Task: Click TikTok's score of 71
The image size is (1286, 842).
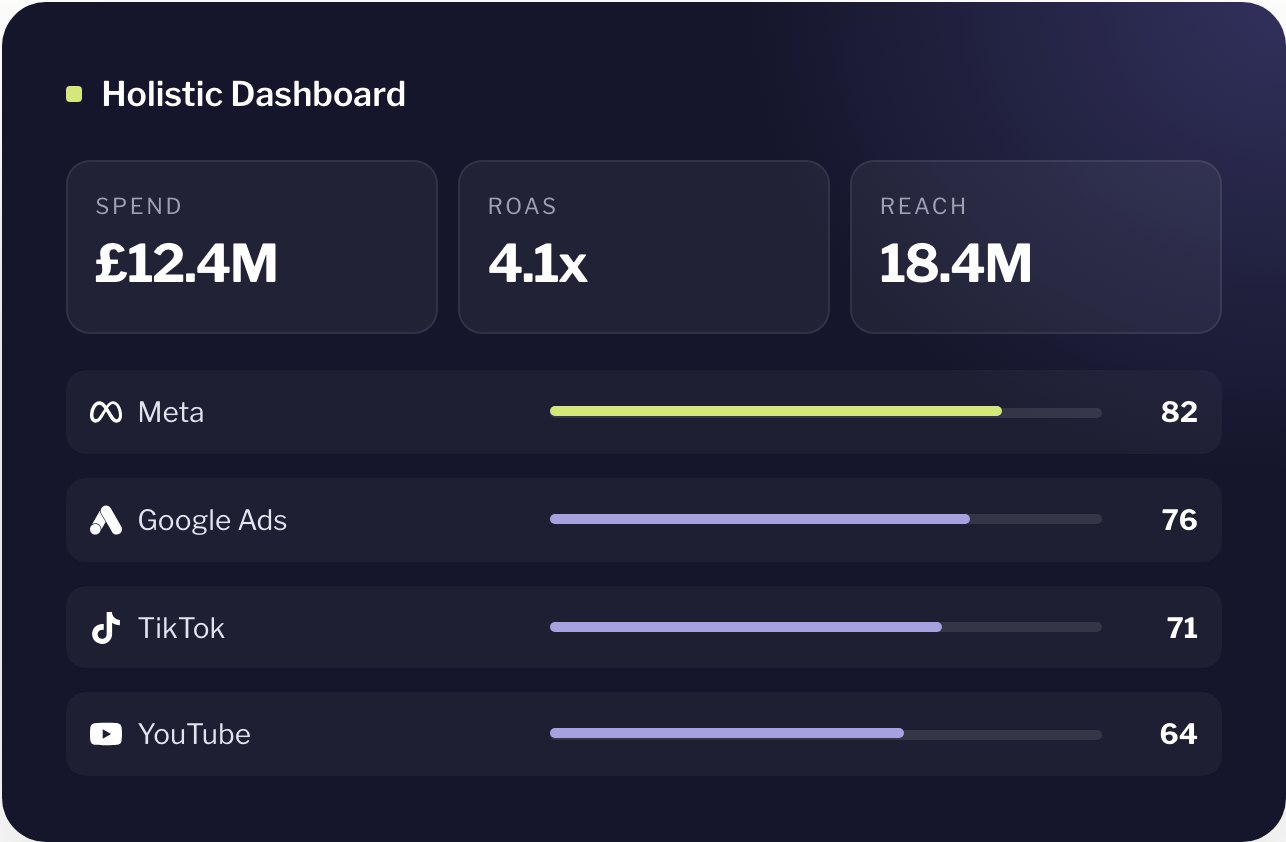Action: (1182, 628)
